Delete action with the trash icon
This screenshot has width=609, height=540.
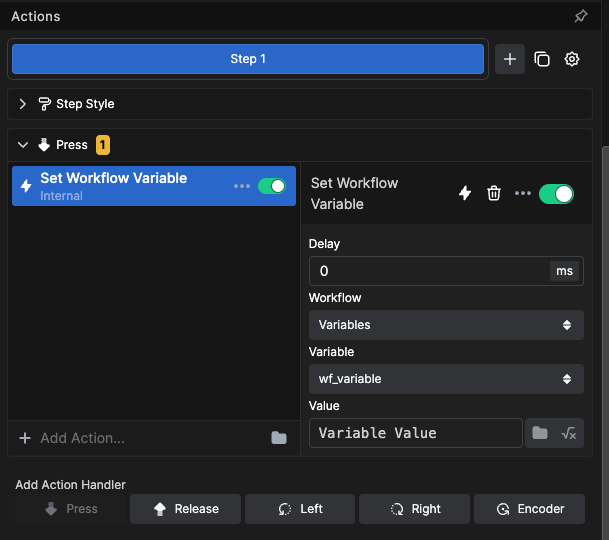(494, 193)
